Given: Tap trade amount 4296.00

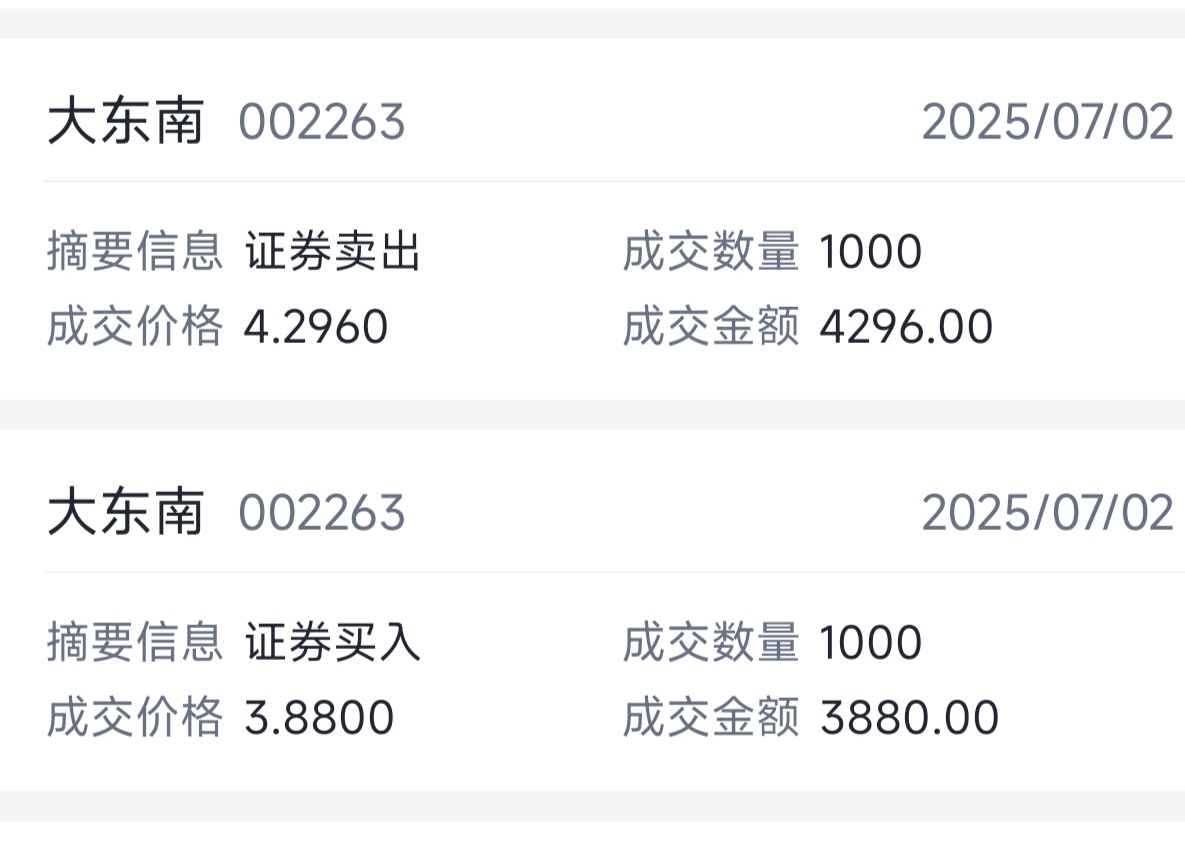Looking at the screenshot, I should click(x=906, y=327).
